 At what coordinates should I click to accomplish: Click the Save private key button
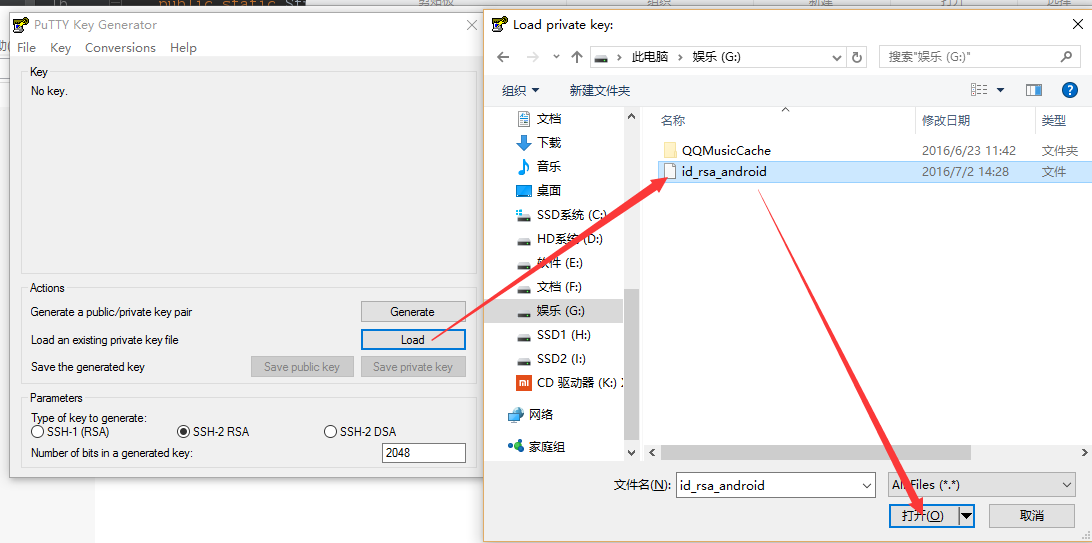tap(413, 367)
